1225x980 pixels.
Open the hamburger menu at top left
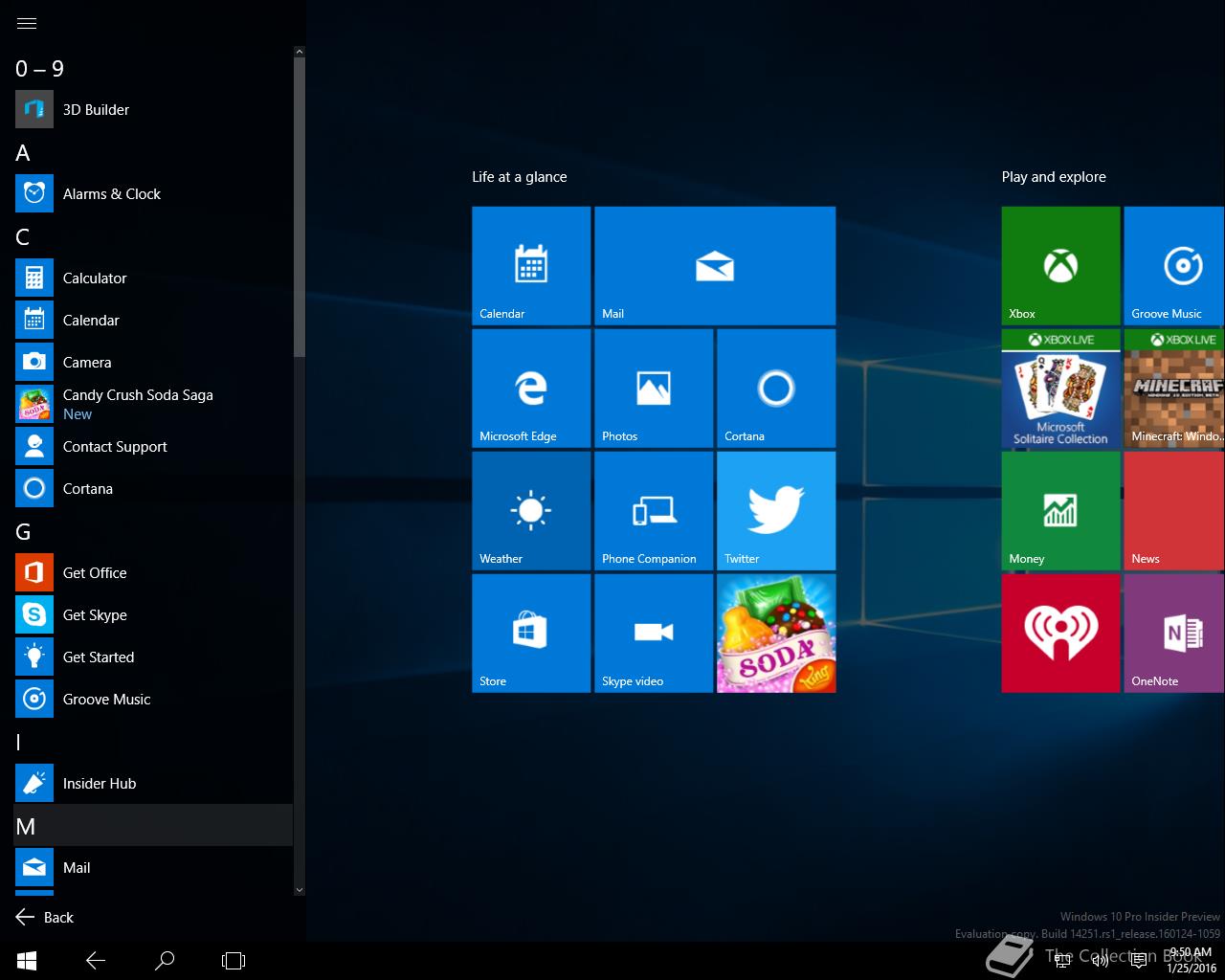coord(27,23)
